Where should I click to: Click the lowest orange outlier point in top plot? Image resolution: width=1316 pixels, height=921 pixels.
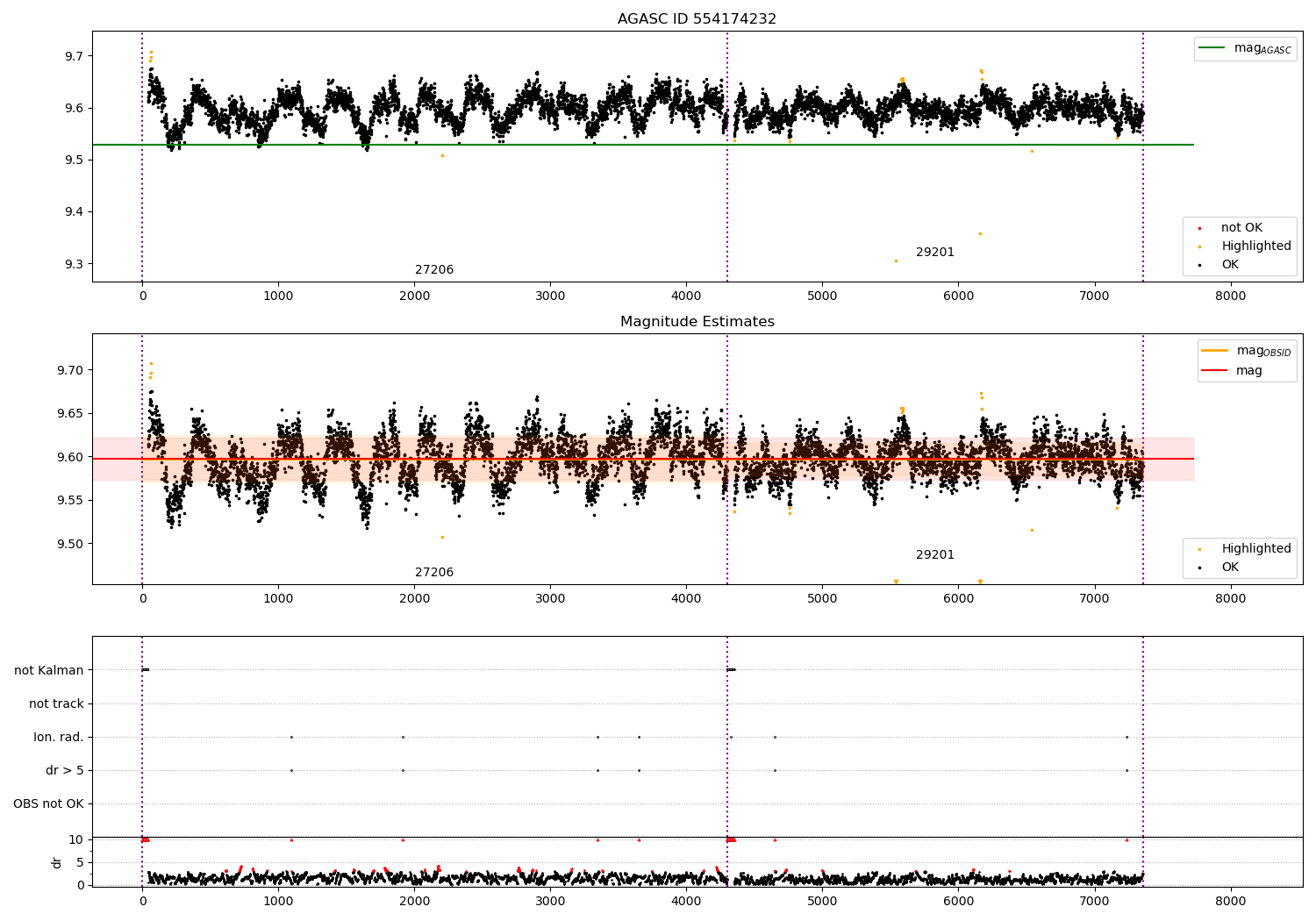coord(896,261)
